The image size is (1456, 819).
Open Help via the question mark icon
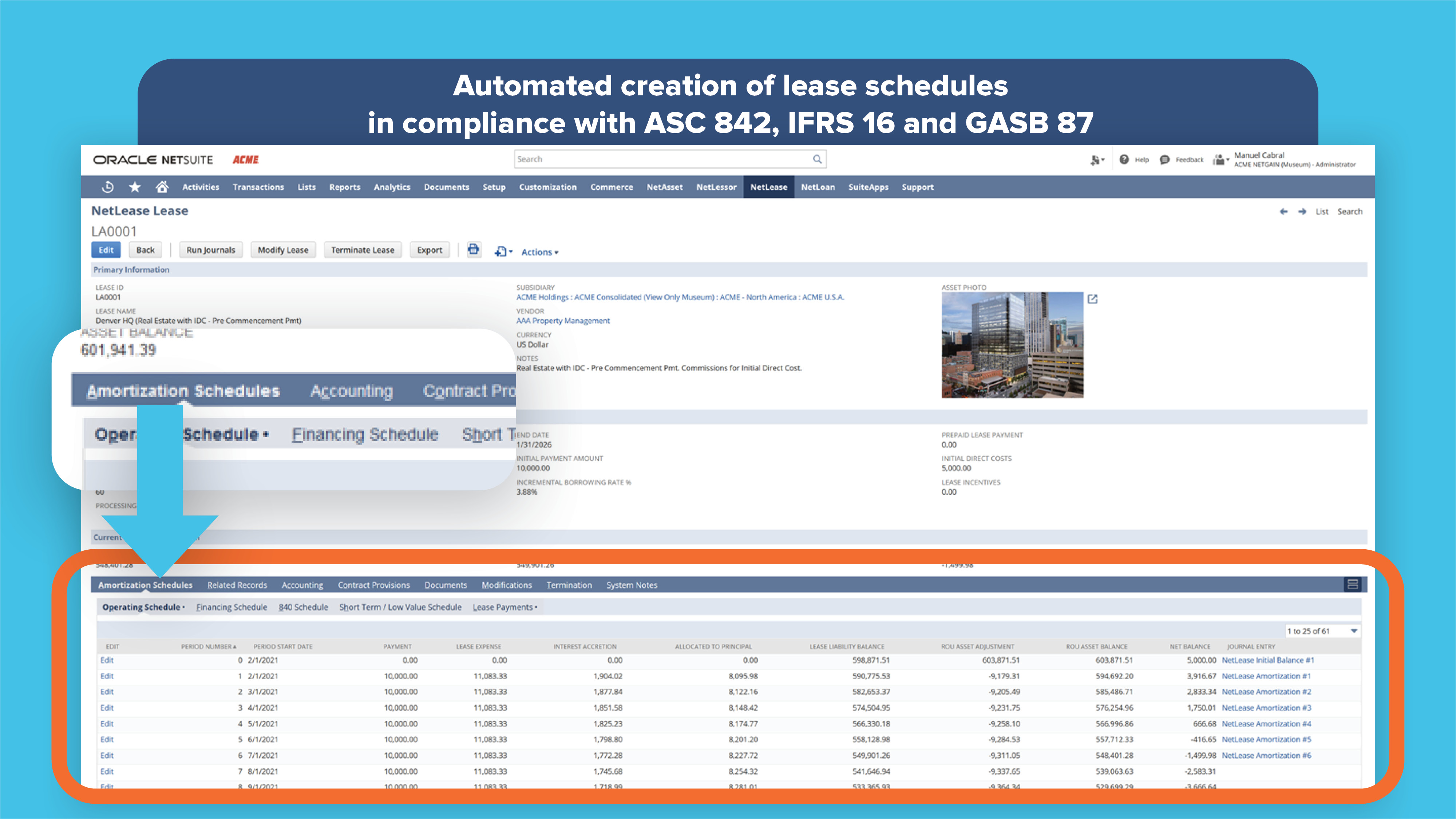click(x=1124, y=159)
